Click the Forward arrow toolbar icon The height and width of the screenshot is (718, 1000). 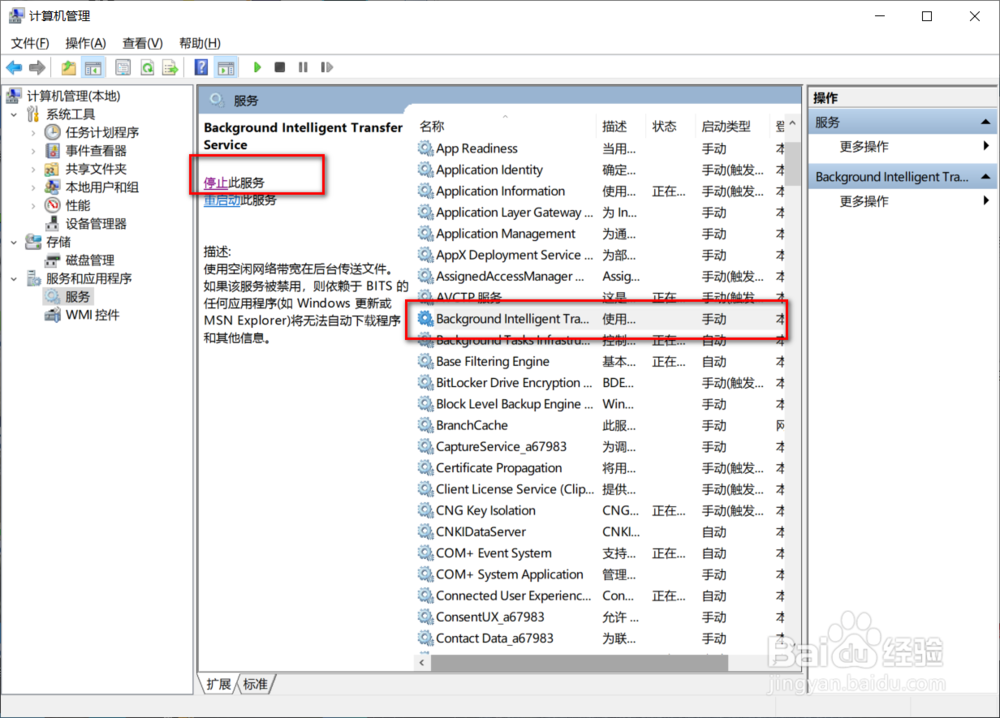(38, 67)
